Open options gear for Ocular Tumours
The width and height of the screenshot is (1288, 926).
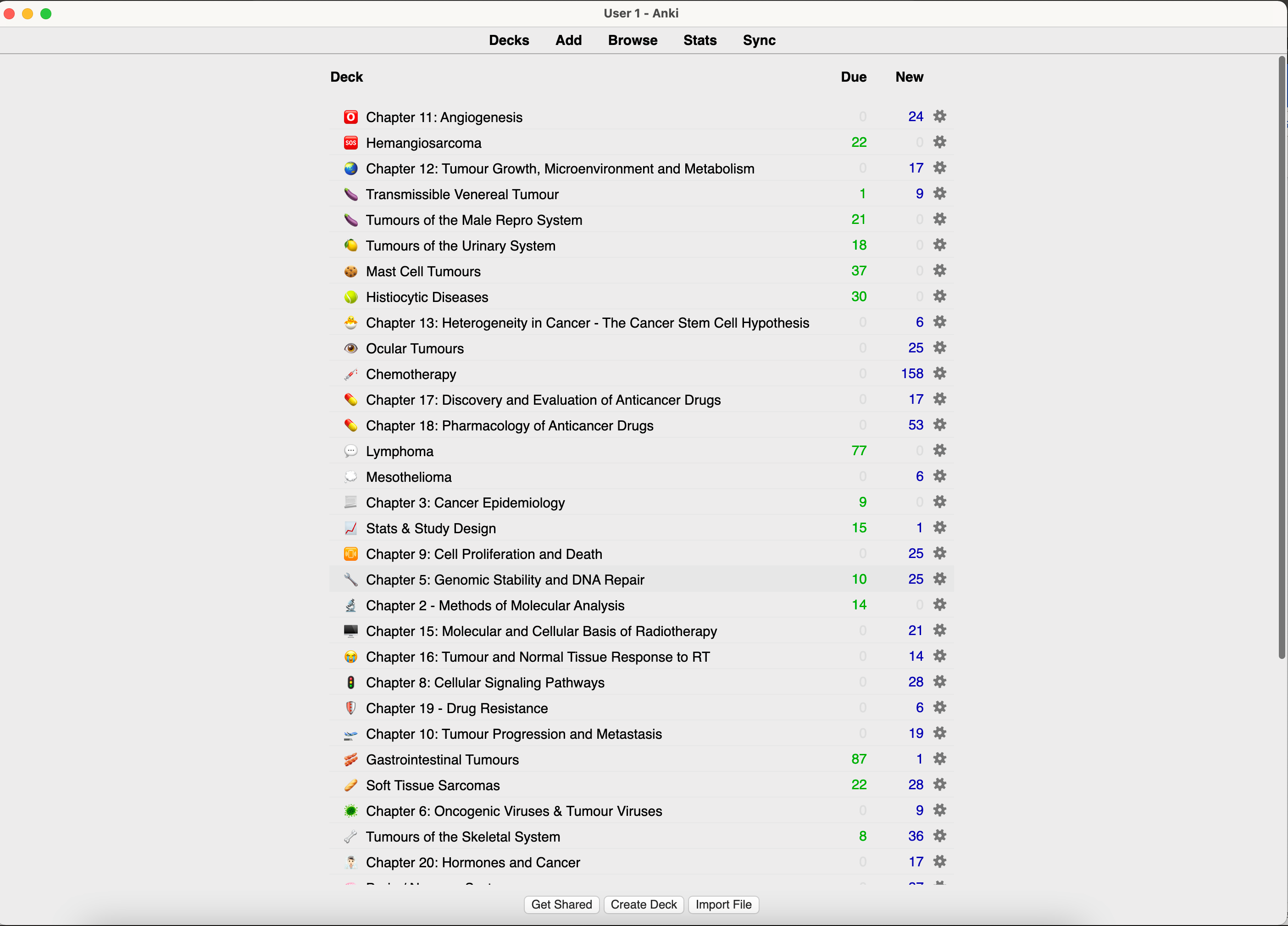point(940,348)
